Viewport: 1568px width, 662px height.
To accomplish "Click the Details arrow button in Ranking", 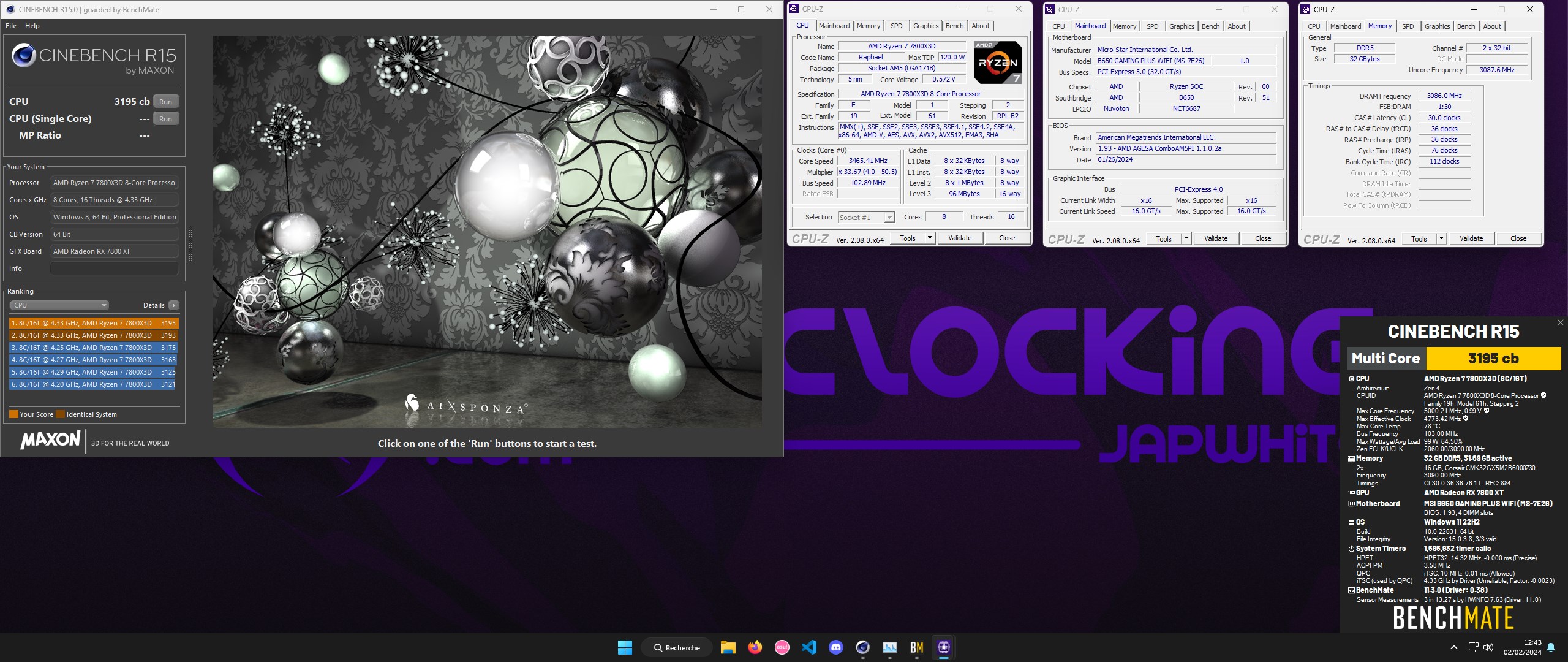I will (x=174, y=305).
